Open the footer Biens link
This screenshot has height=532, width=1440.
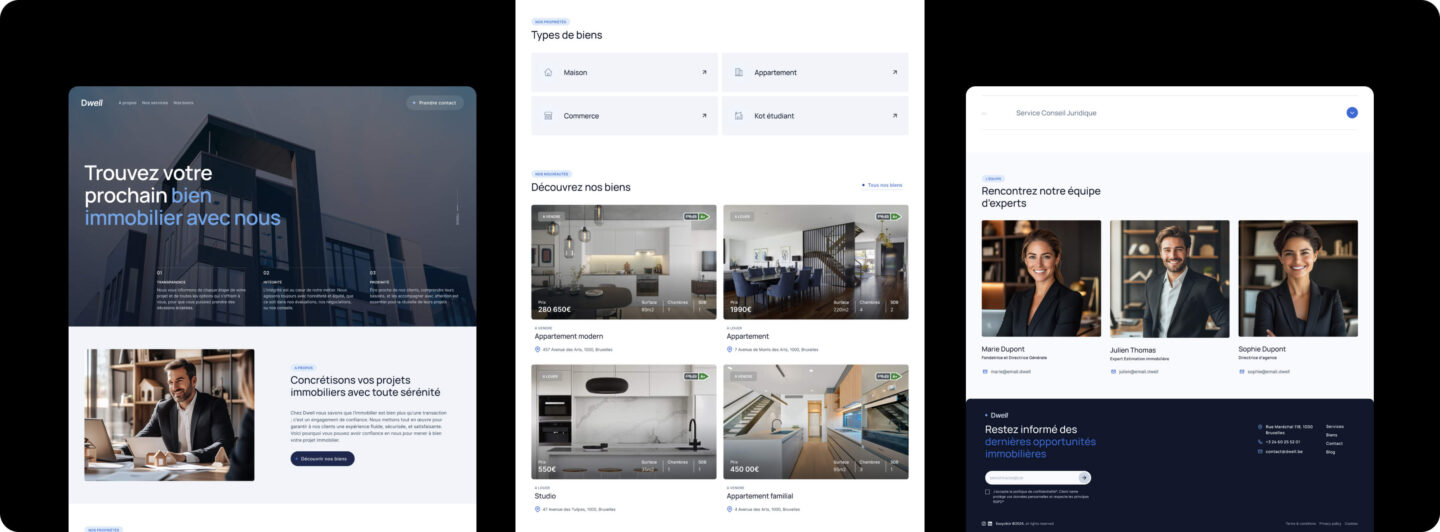click(1331, 435)
